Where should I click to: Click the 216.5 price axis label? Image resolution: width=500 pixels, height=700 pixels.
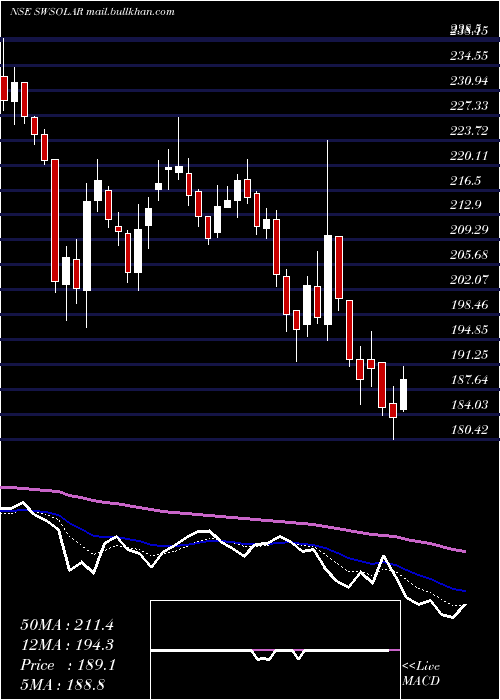coord(466,181)
